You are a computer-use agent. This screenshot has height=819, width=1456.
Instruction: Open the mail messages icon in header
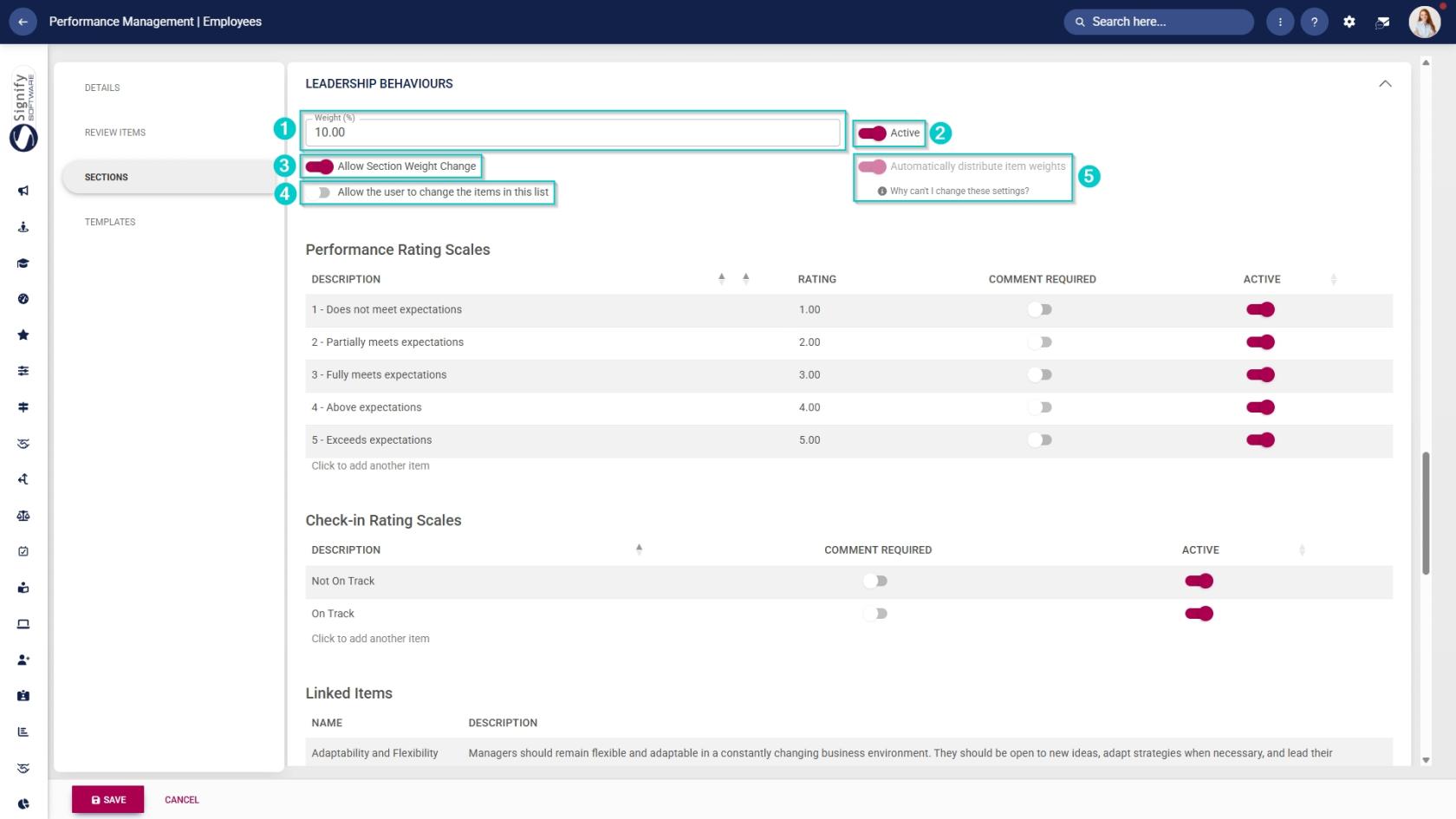point(1383,22)
